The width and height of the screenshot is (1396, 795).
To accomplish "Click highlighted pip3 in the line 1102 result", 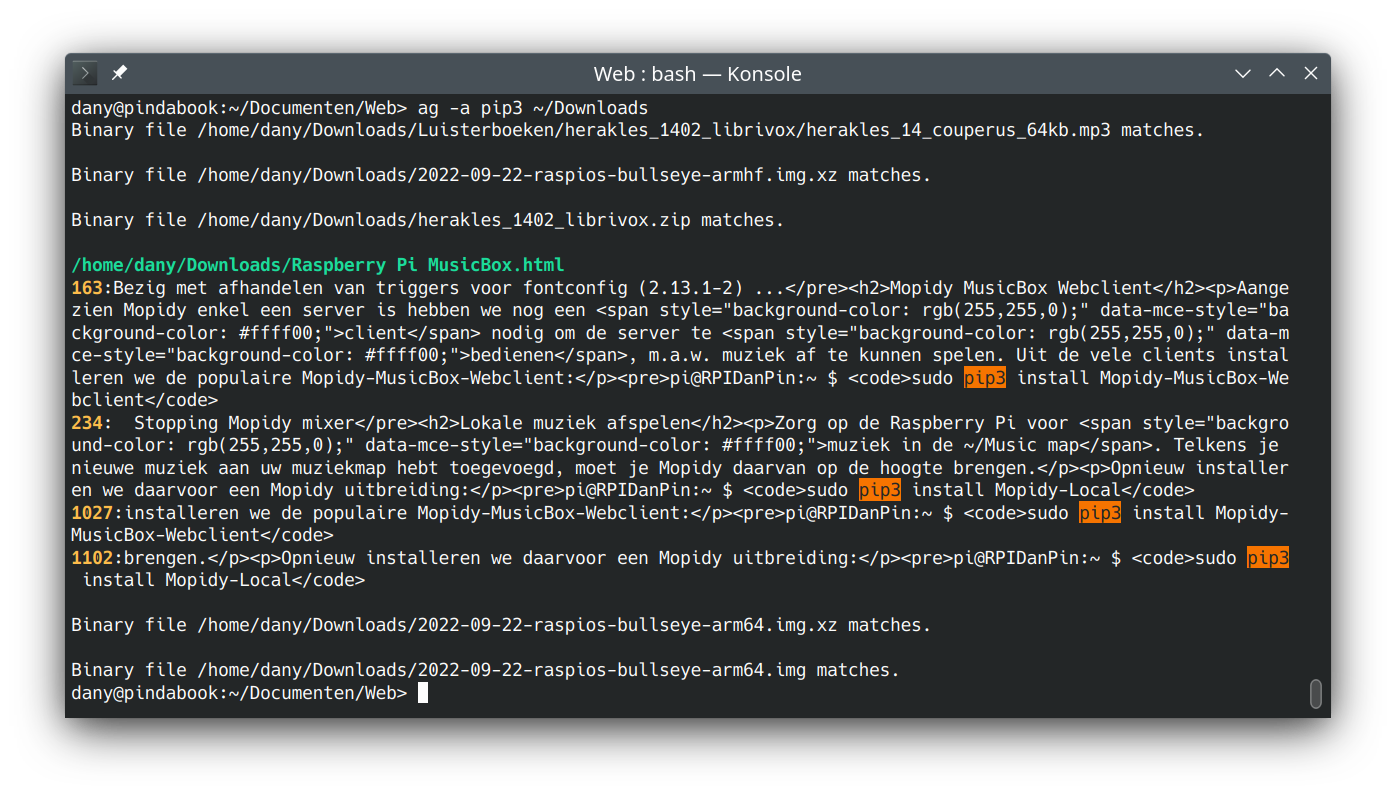I will pyautogui.click(x=1268, y=558).
